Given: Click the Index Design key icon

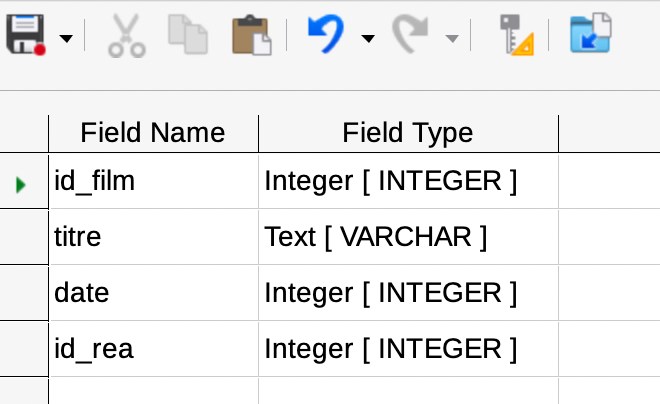Looking at the screenshot, I should tap(516, 35).
